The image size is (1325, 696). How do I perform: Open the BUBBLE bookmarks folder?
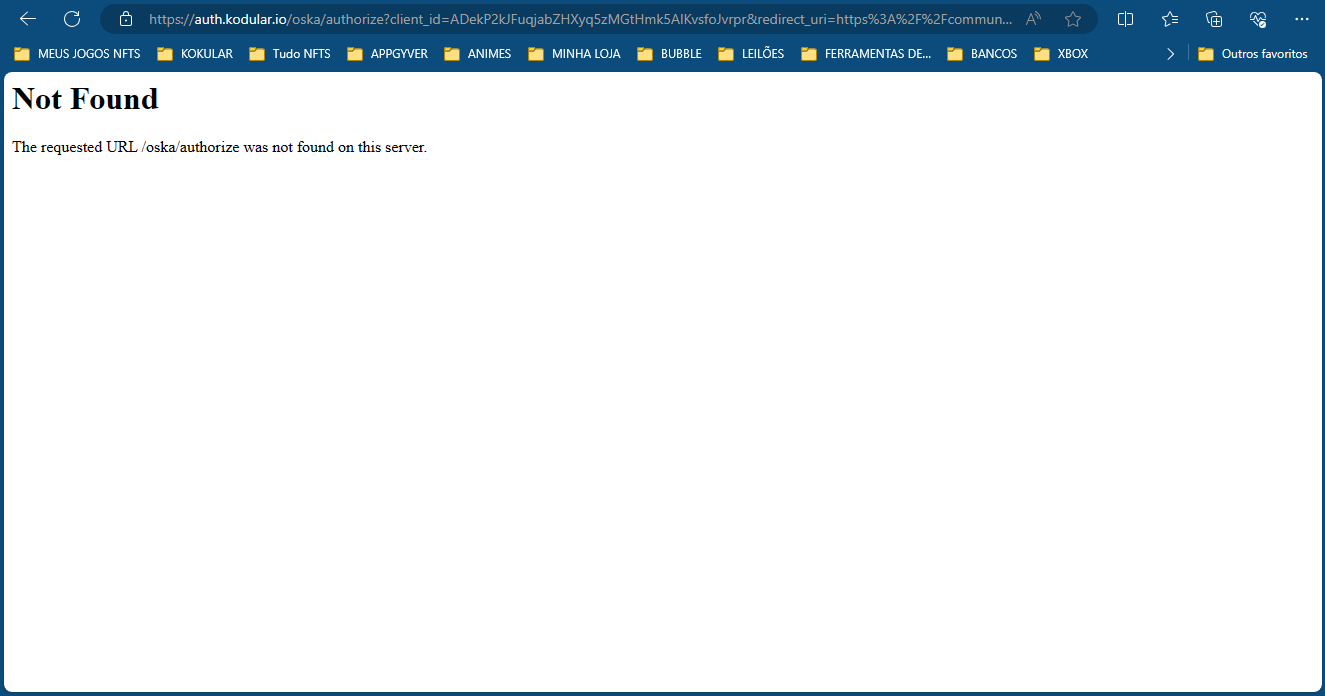[670, 54]
